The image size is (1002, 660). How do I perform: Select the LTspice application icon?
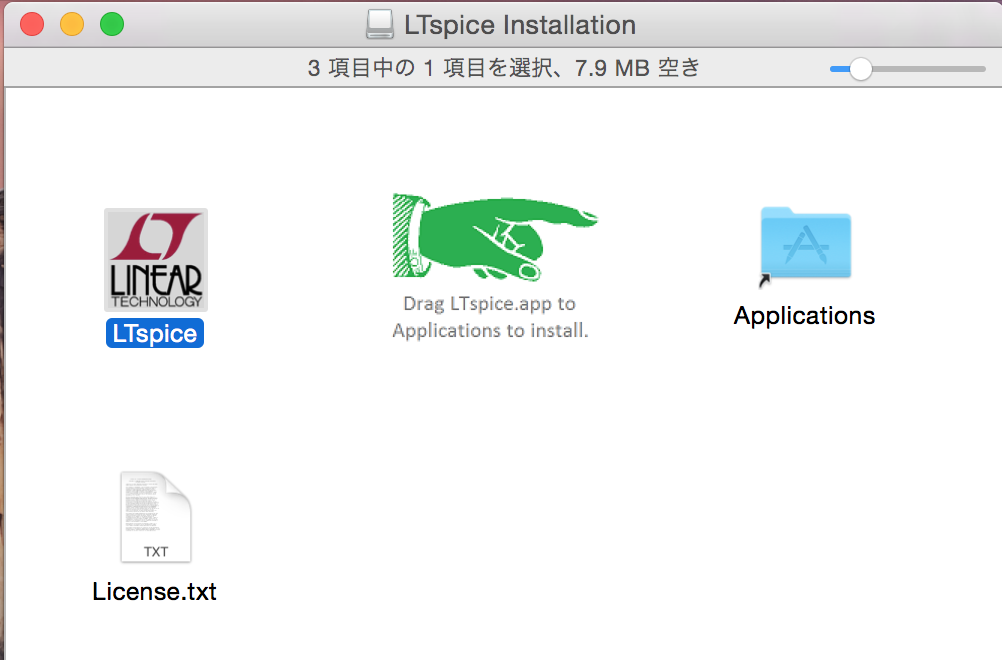click(155, 260)
